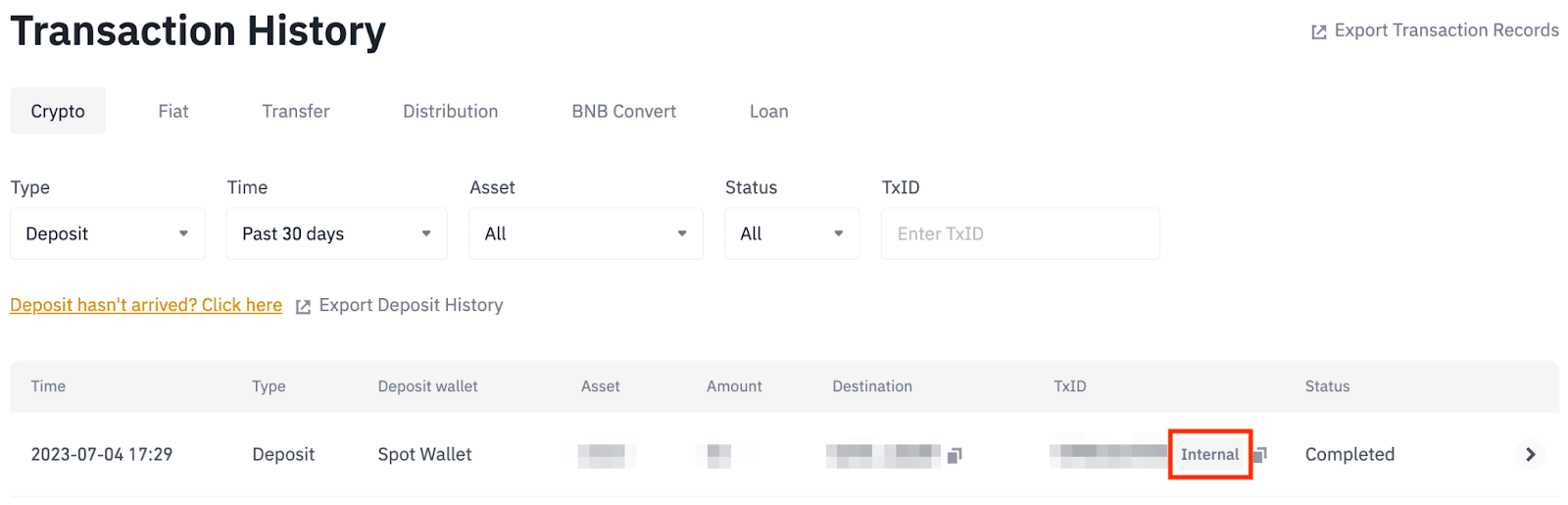This screenshot has height=505, width=1568.
Task: Focus the Enter TxID input field
Action: pyautogui.click(x=1019, y=233)
